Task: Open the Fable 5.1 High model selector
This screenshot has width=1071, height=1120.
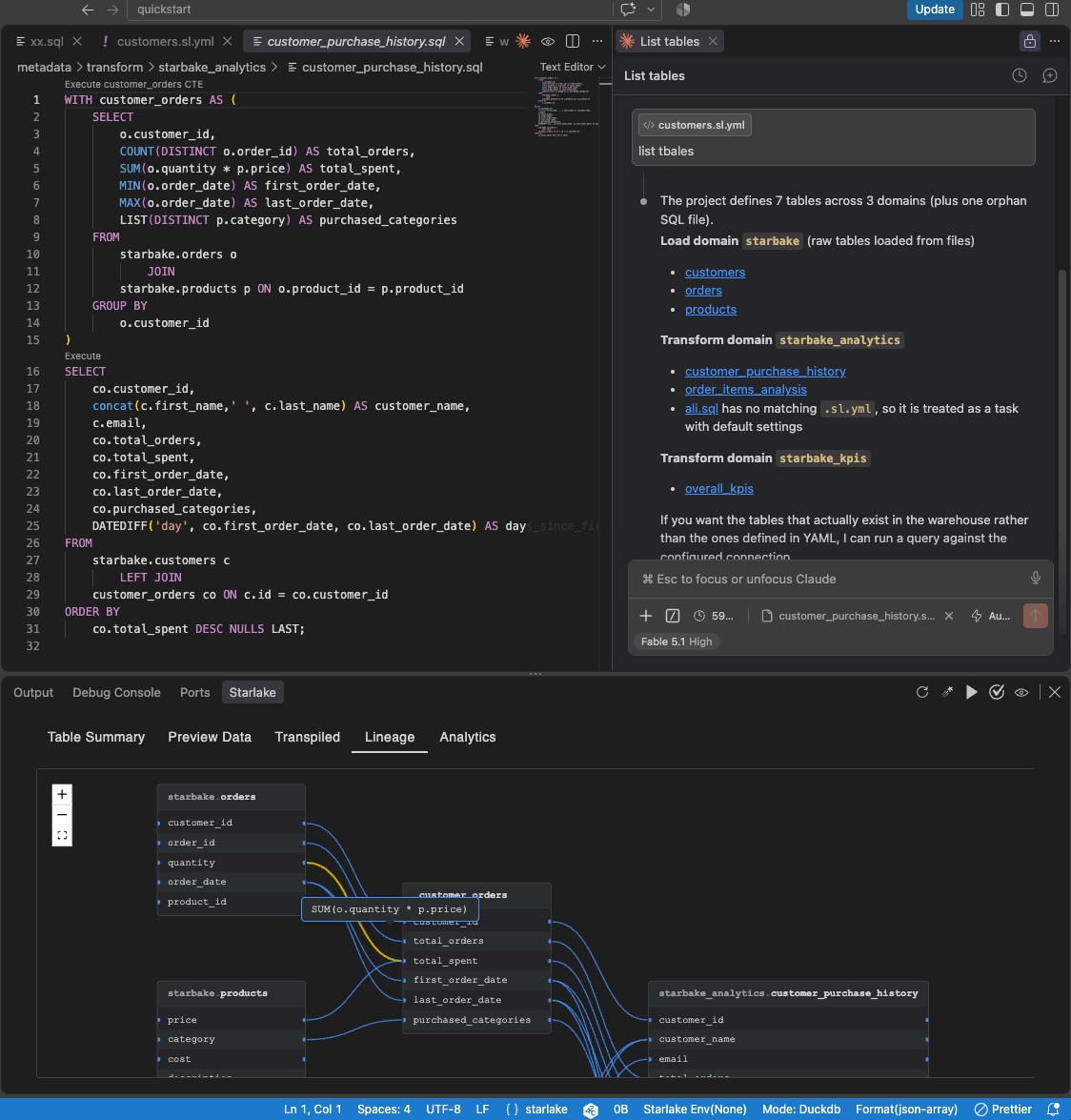Action: [677, 641]
